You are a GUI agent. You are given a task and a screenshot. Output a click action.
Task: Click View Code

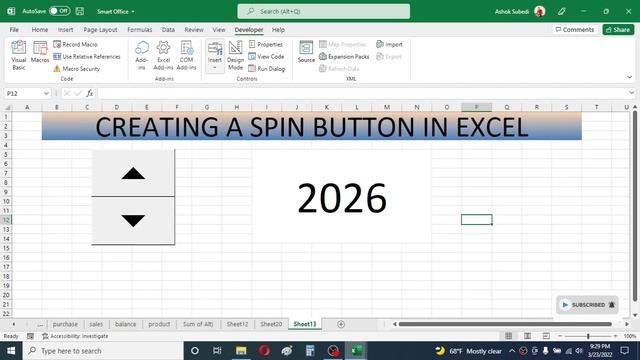coord(267,56)
